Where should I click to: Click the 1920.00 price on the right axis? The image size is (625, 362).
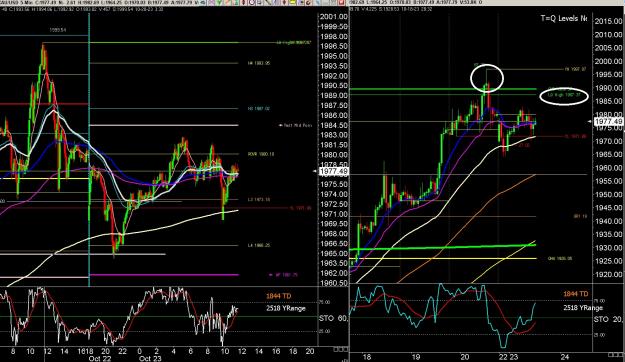[x=609, y=274]
